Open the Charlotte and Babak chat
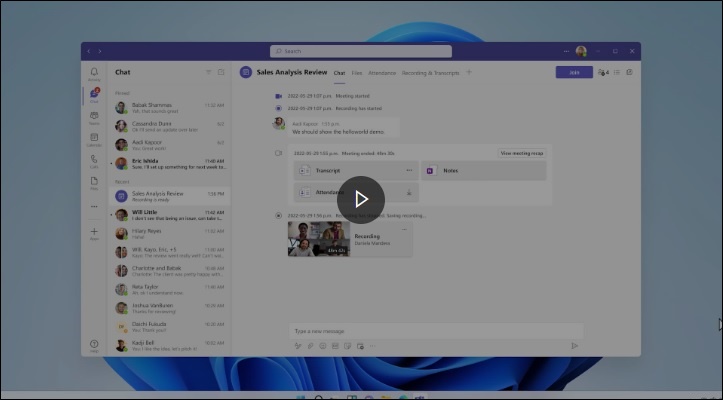Screen dimensions: 723x400 point(169,271)
